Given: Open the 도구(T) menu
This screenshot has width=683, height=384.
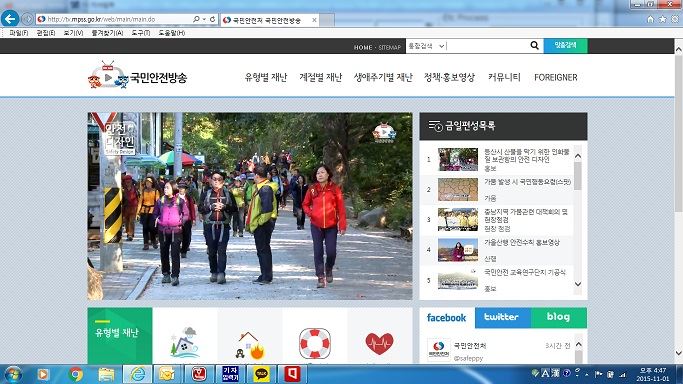Looking at the screenshot, I should [x=141, y=33].
